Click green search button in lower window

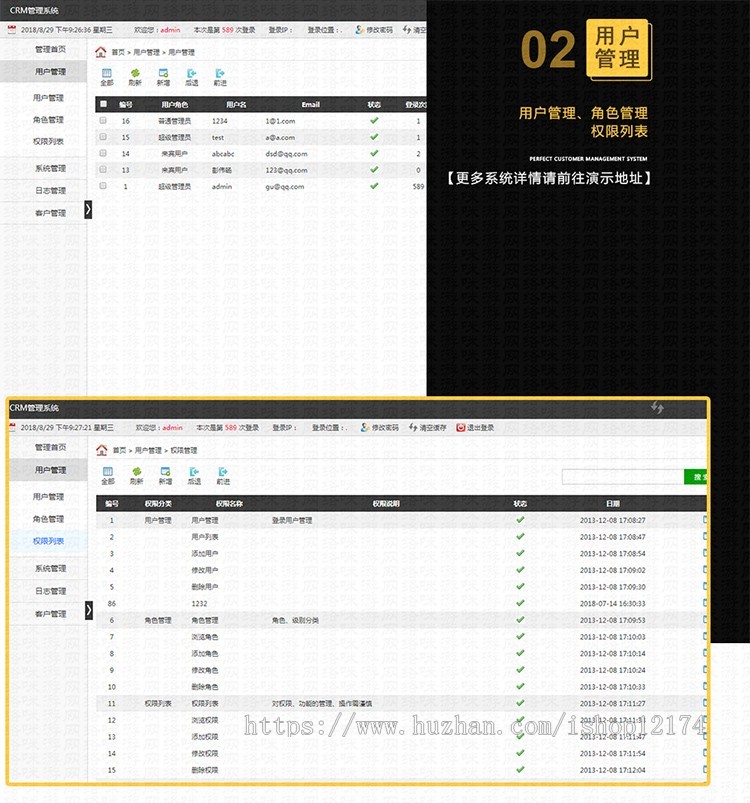[695, 477]
